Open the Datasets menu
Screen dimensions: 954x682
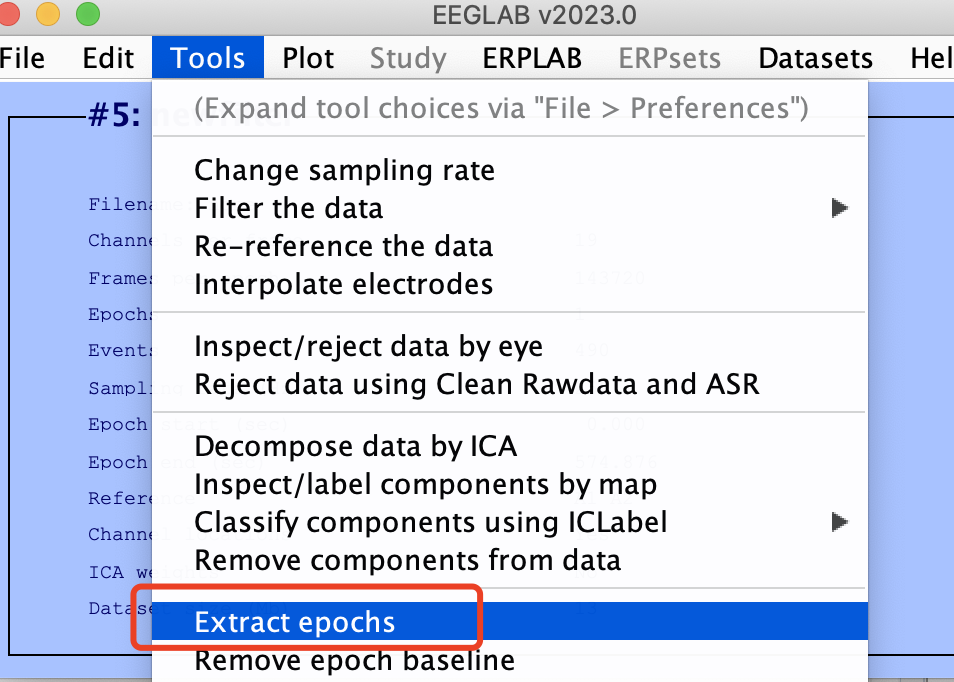(x=815, y=58)
